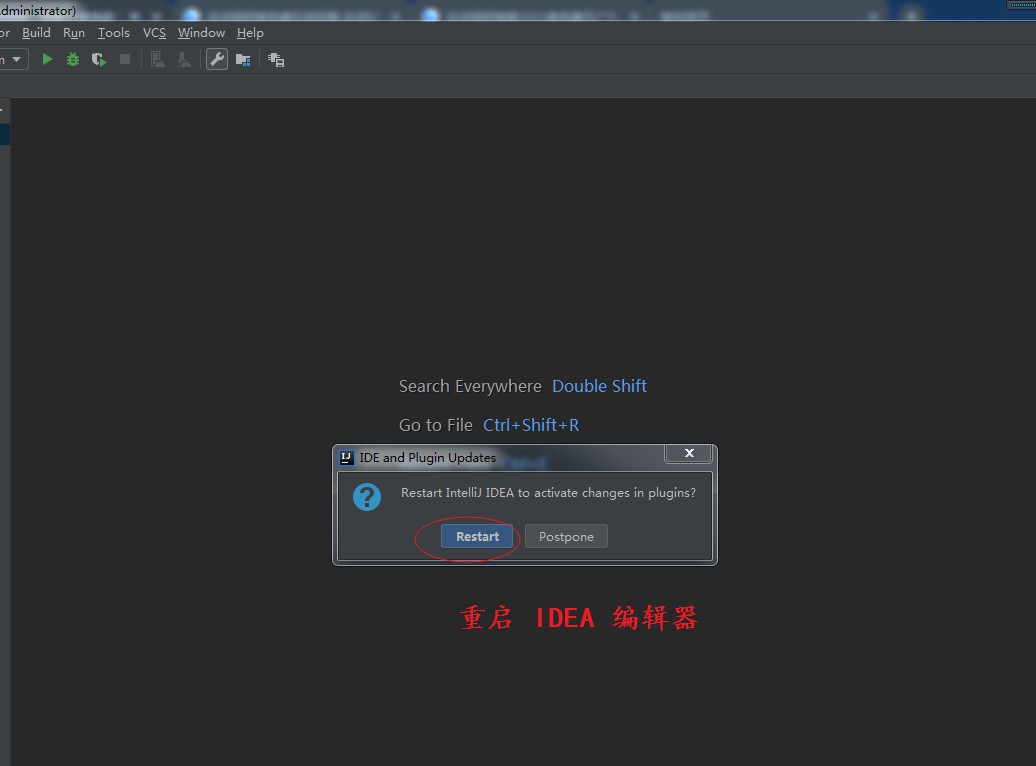Click the grey Stop square icon
Screen dimensions: 1036x766
click(125, 59)
